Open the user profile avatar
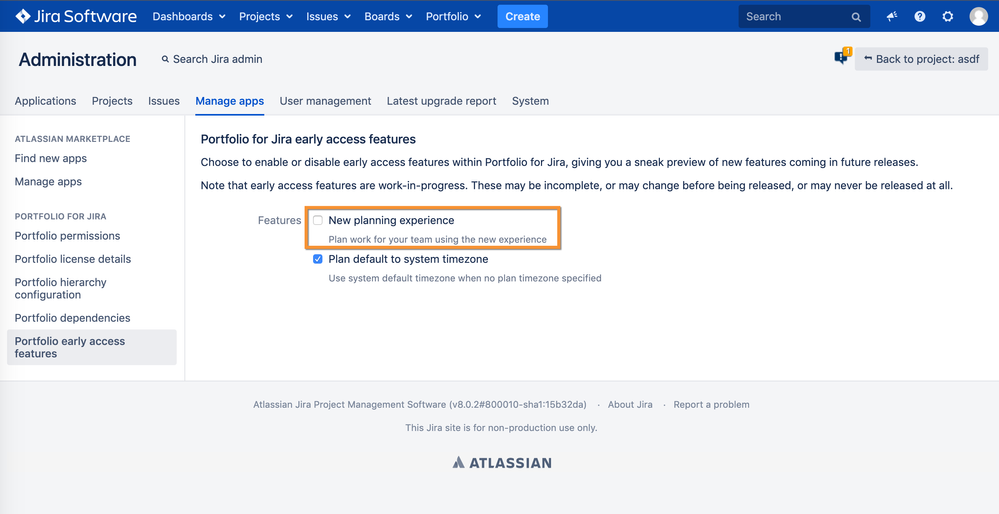Viewport: 999px width, 514px height. 979,17
